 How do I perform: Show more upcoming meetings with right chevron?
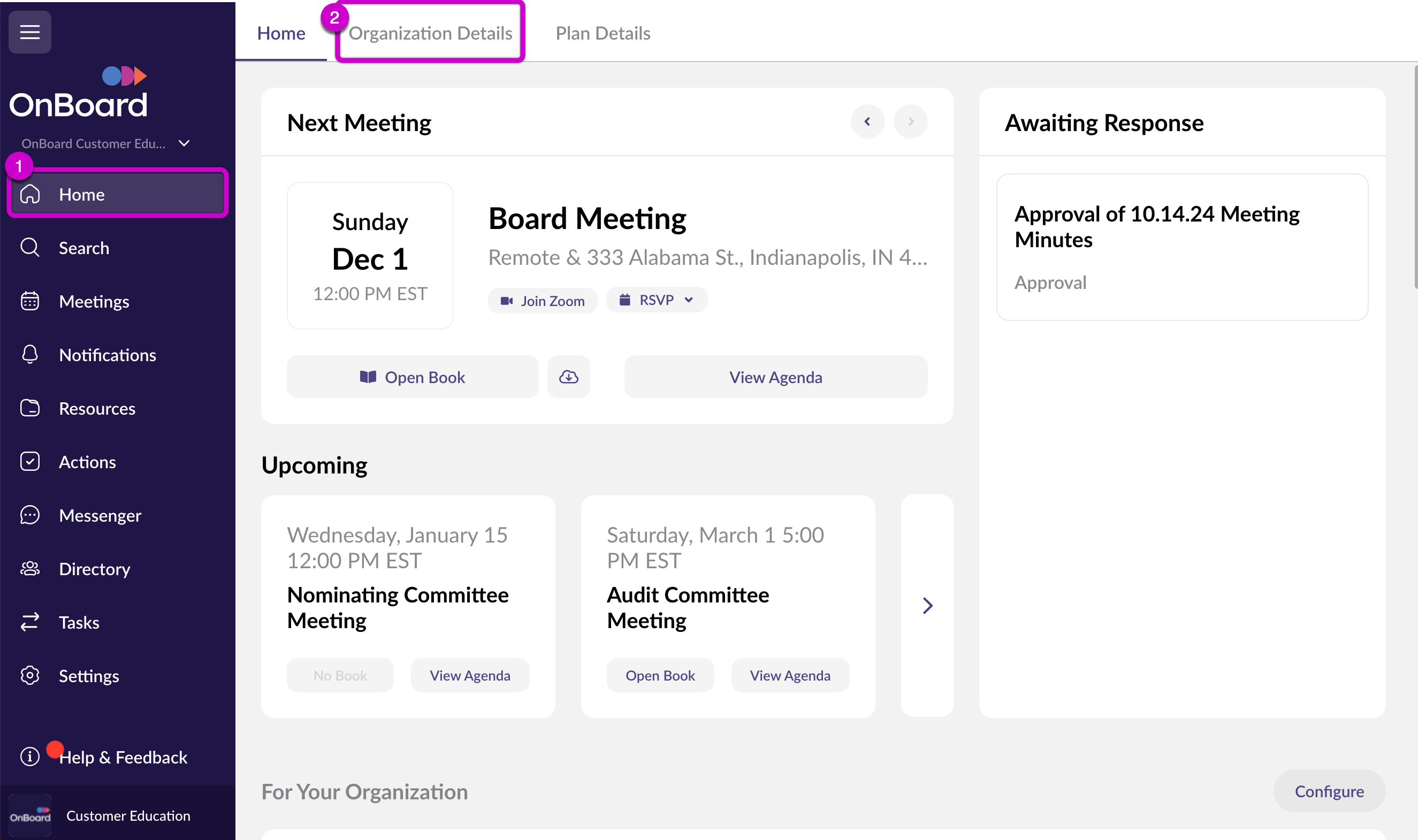tap(927, 606)
